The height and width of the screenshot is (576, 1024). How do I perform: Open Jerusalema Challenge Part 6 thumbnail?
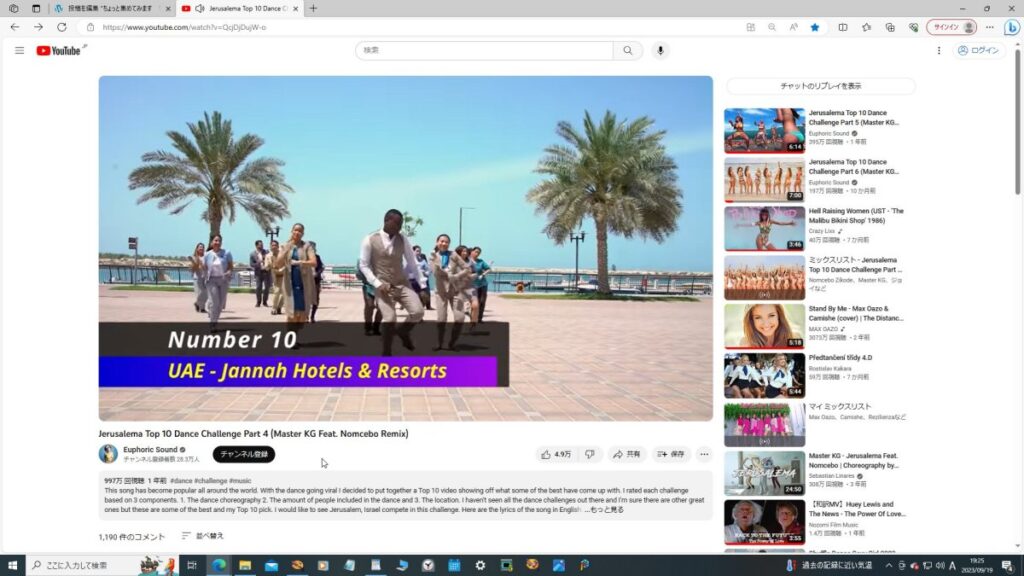764,180
